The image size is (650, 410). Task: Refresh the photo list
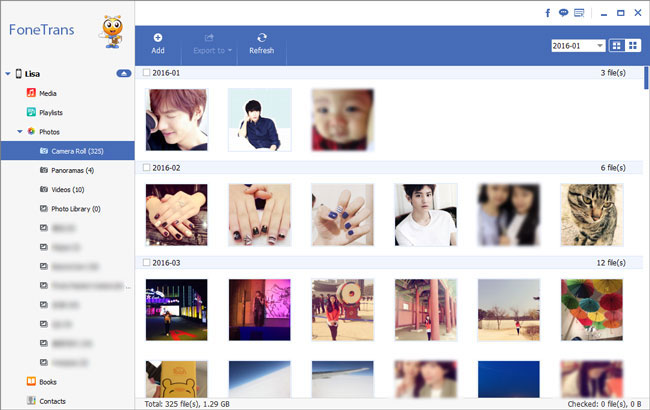coord(262,44)
